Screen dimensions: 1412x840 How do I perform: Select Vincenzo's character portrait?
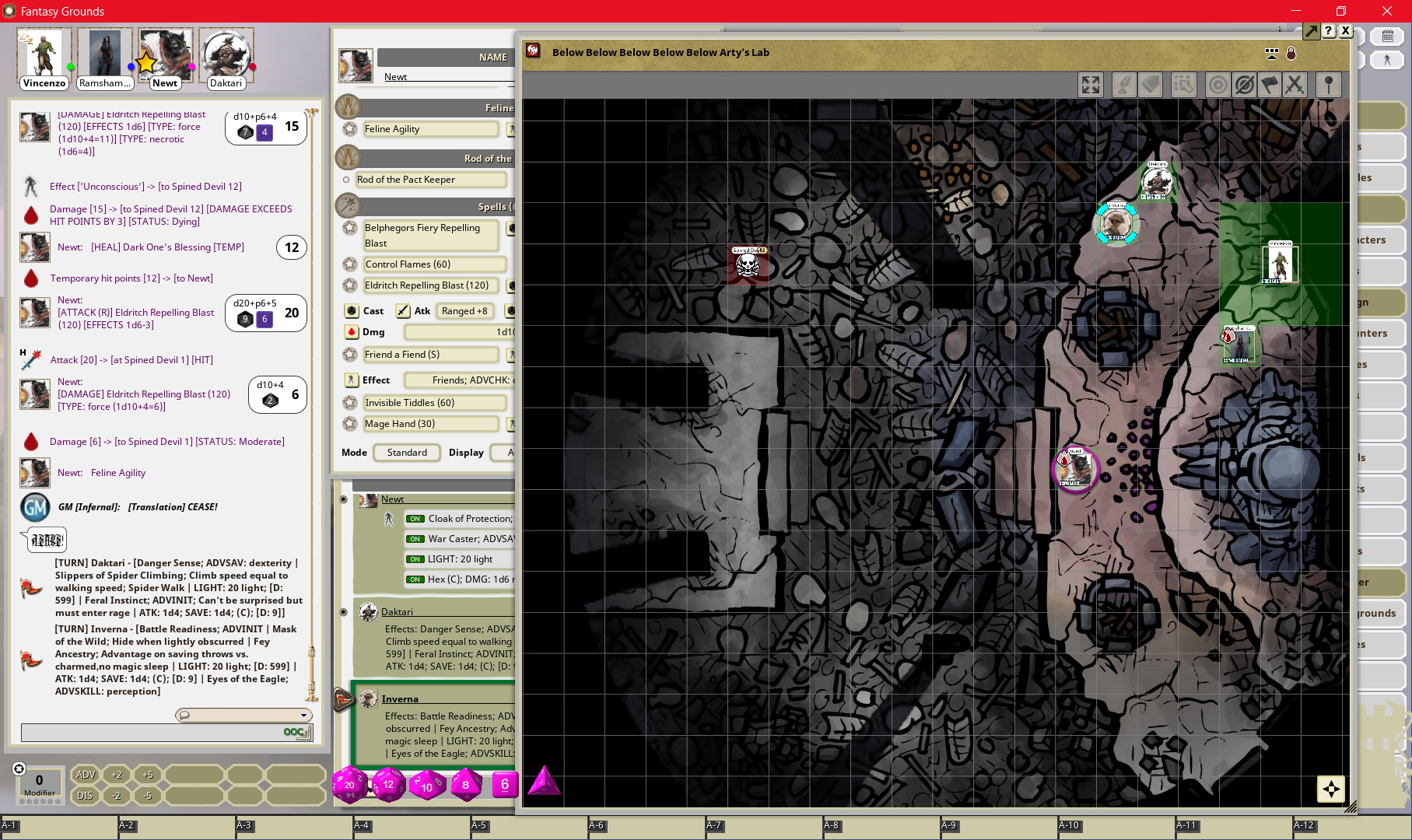(x=44, y=53)
